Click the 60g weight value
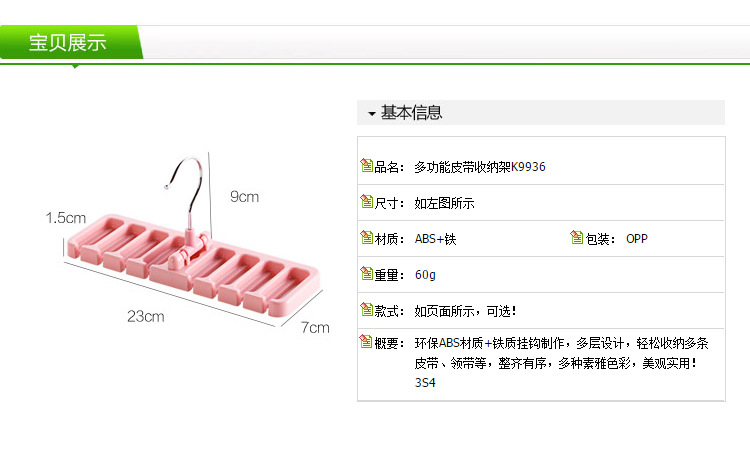The height and width of the screenshot is (450, 750). click(425, 275)
